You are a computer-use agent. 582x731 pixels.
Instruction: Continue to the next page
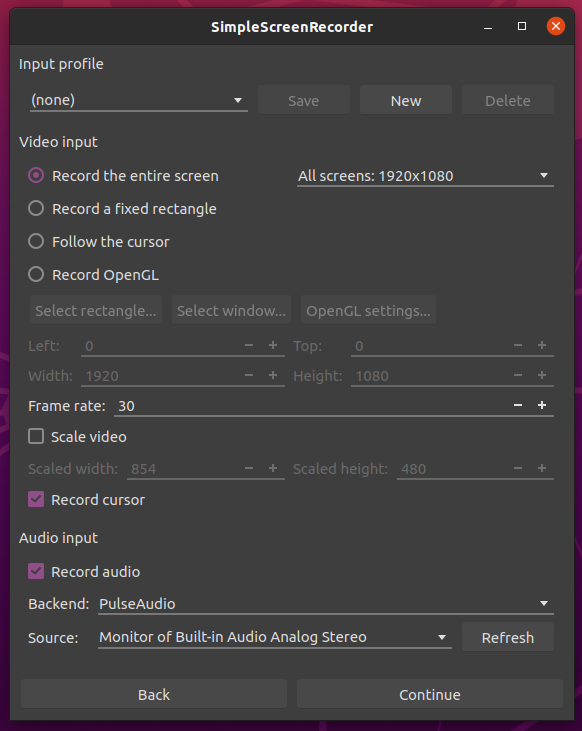(430, 694)
